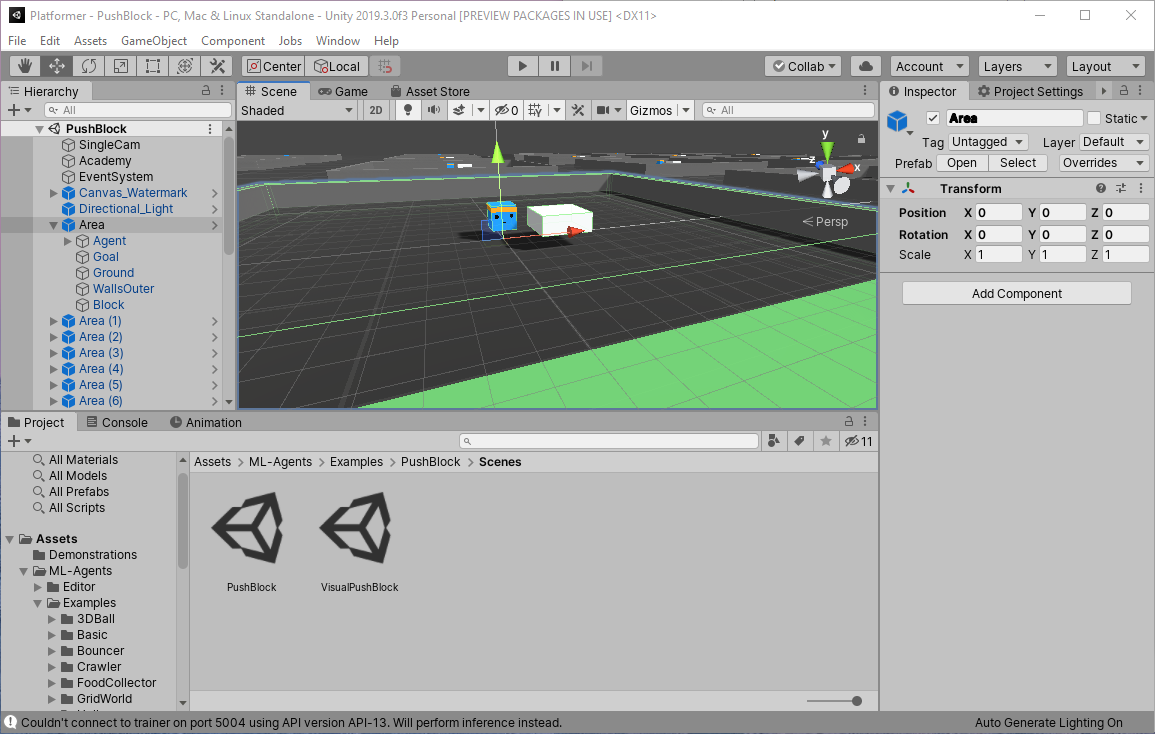Expand the 3DBall folder
This screenshot has height=734, width=1155.
click(x=52, y=619)
